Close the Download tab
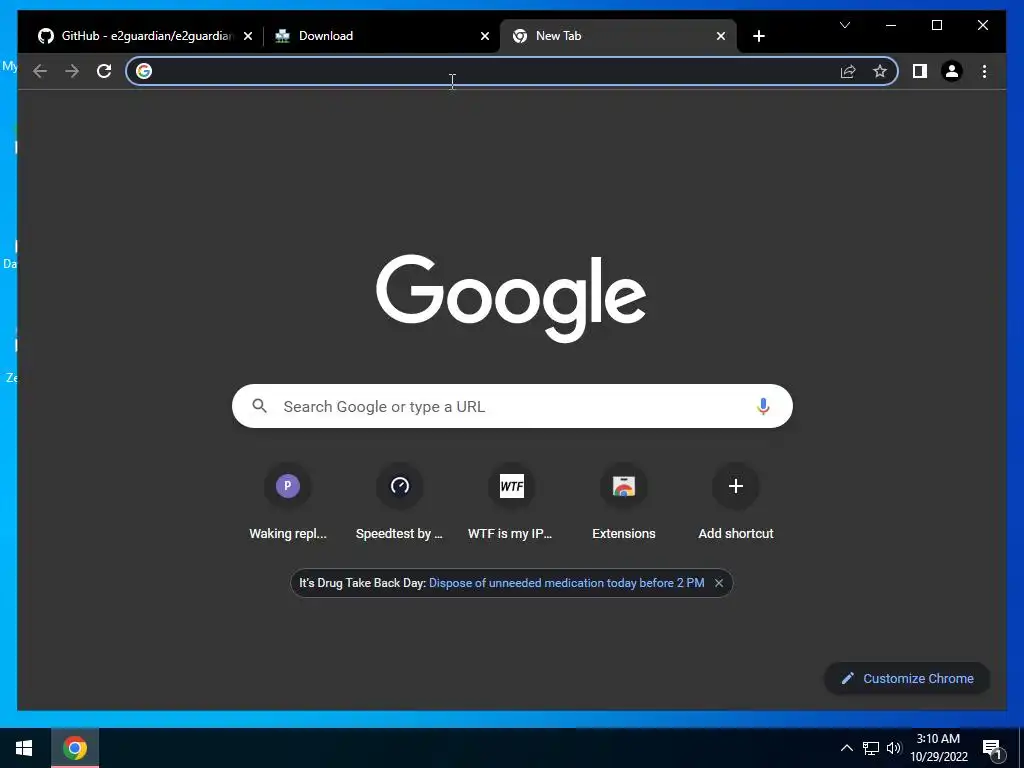1024x768 pixels. pos(485,36)
